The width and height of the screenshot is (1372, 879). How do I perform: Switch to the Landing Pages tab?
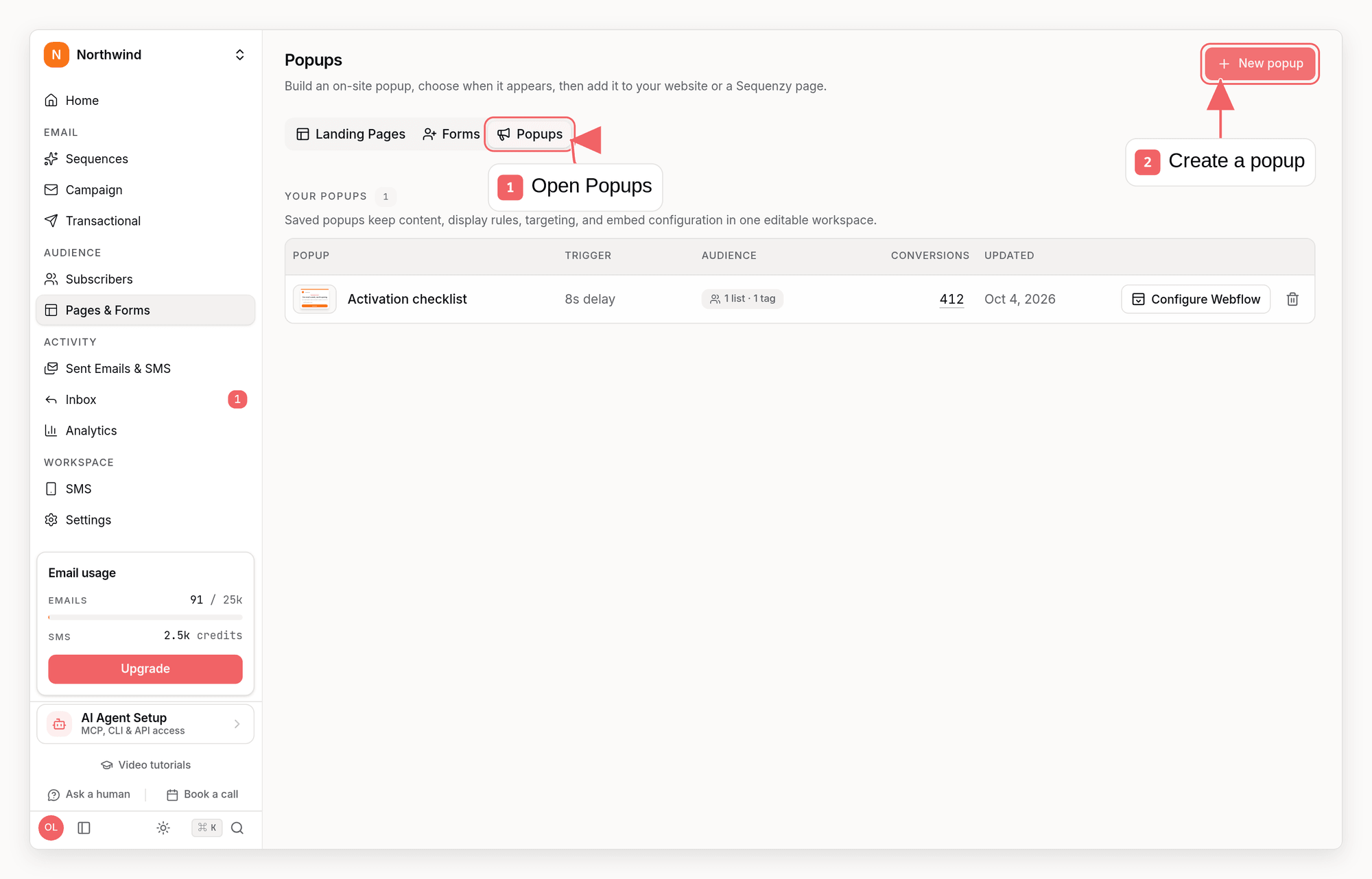[x=351, y=134]
